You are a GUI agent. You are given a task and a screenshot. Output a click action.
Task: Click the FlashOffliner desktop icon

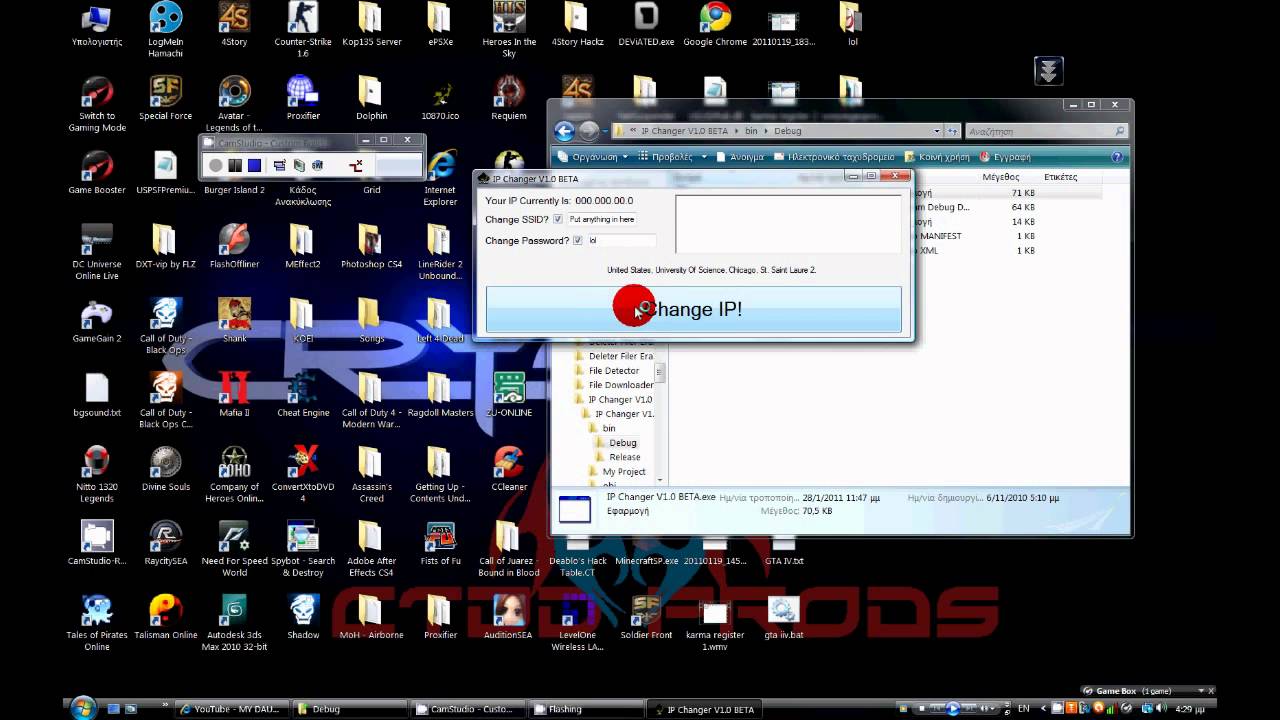pyautogui.click(x=234, y=247)
